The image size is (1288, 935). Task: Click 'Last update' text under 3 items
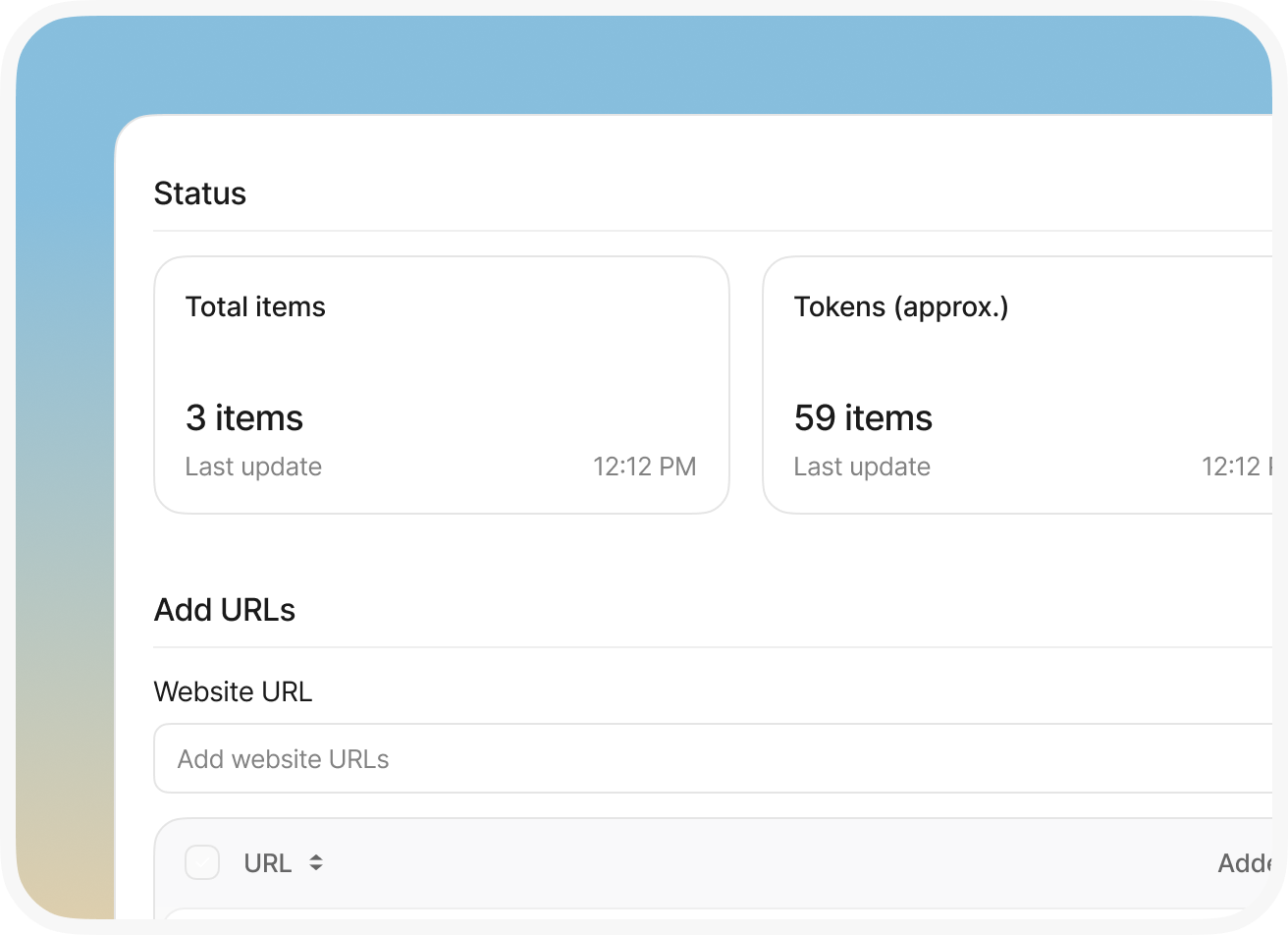click(x=253, y=467)
